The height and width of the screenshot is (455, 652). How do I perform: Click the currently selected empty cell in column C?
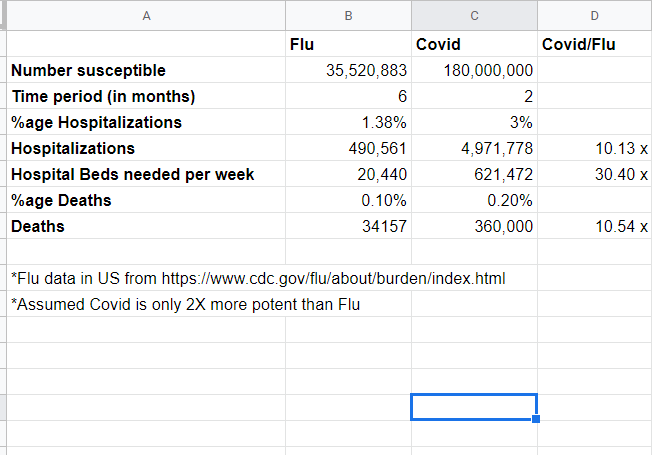(474, 407)
